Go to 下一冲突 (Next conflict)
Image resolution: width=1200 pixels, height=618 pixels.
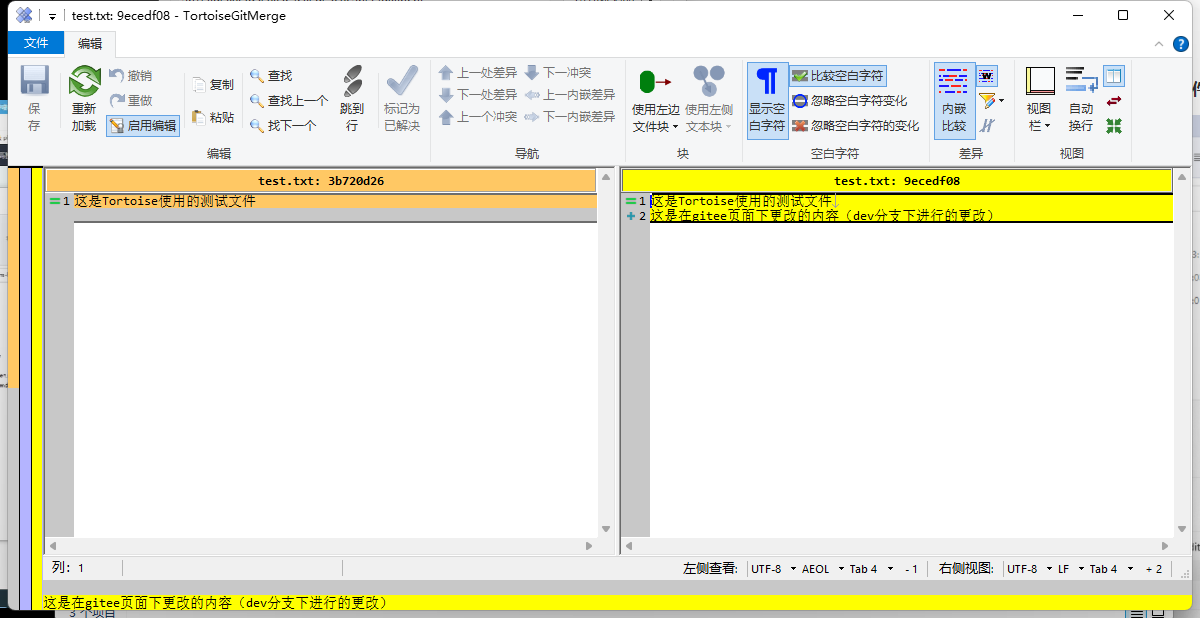click(x=558, y=72)
